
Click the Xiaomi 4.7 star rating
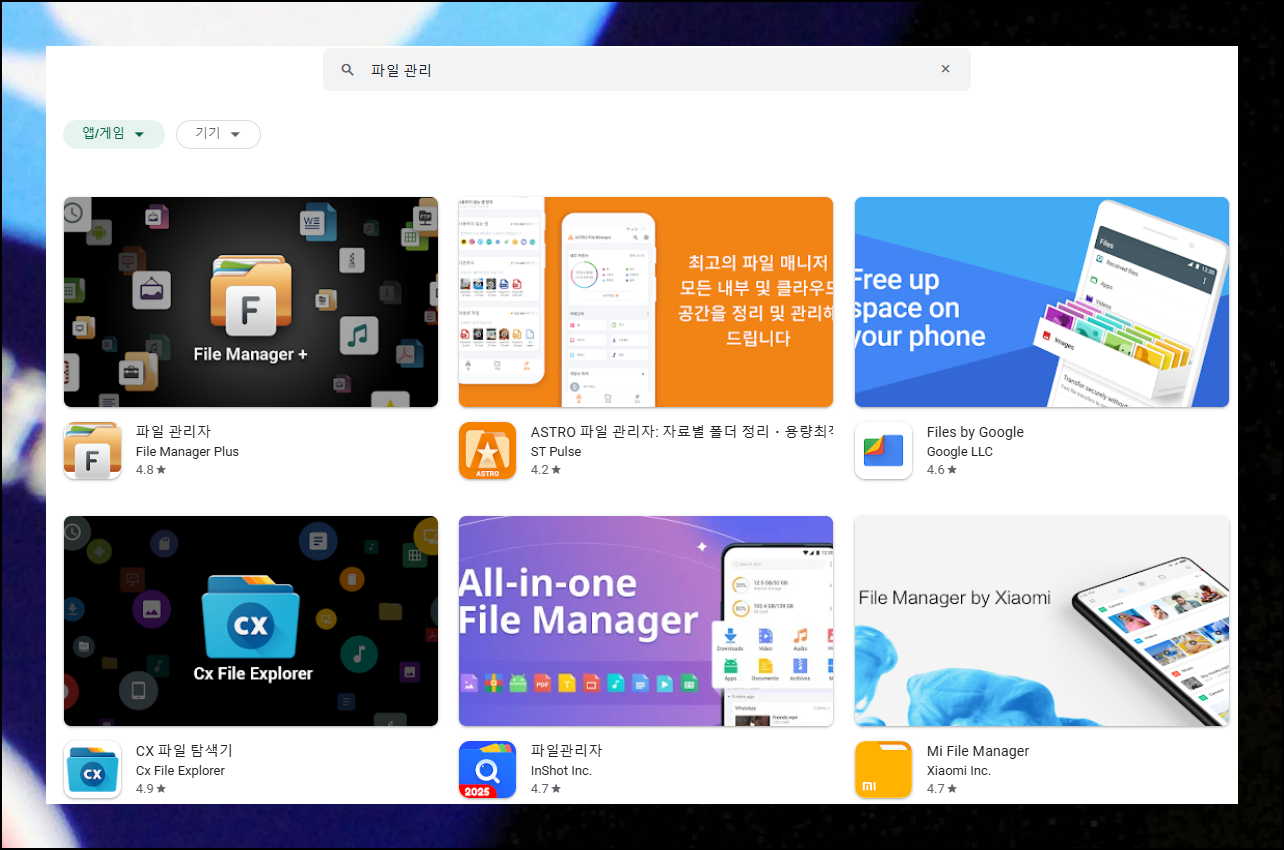pyautogui.click(x=942, y=788)
